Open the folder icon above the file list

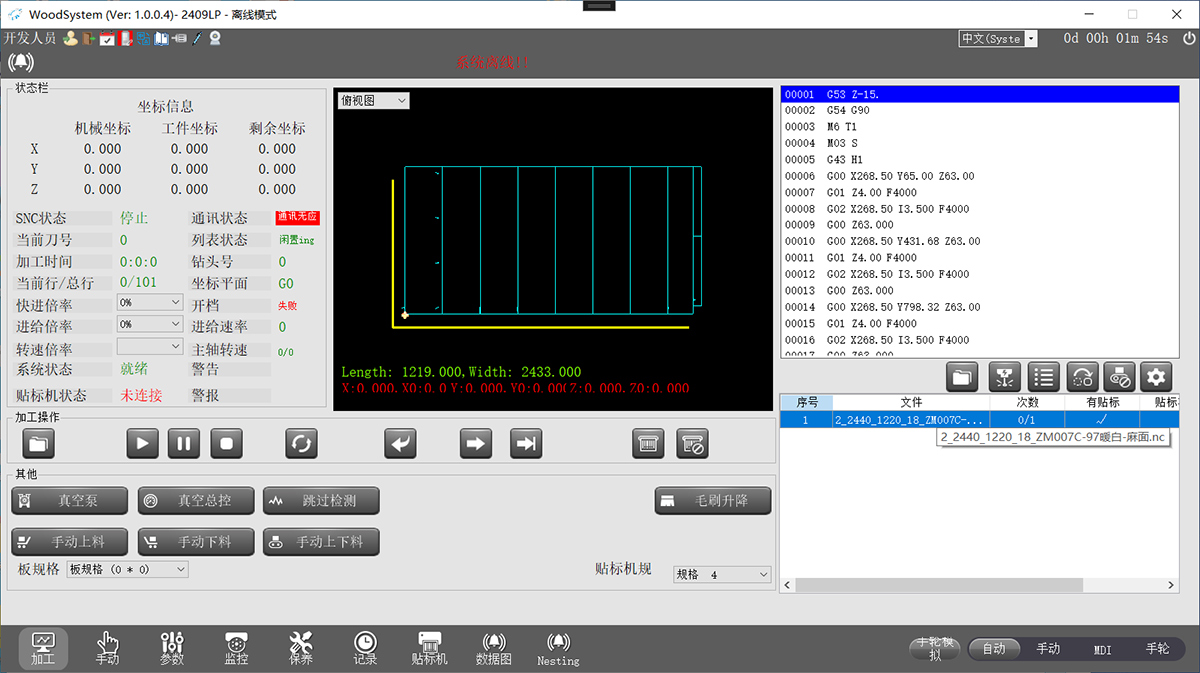tap(961, 377)
